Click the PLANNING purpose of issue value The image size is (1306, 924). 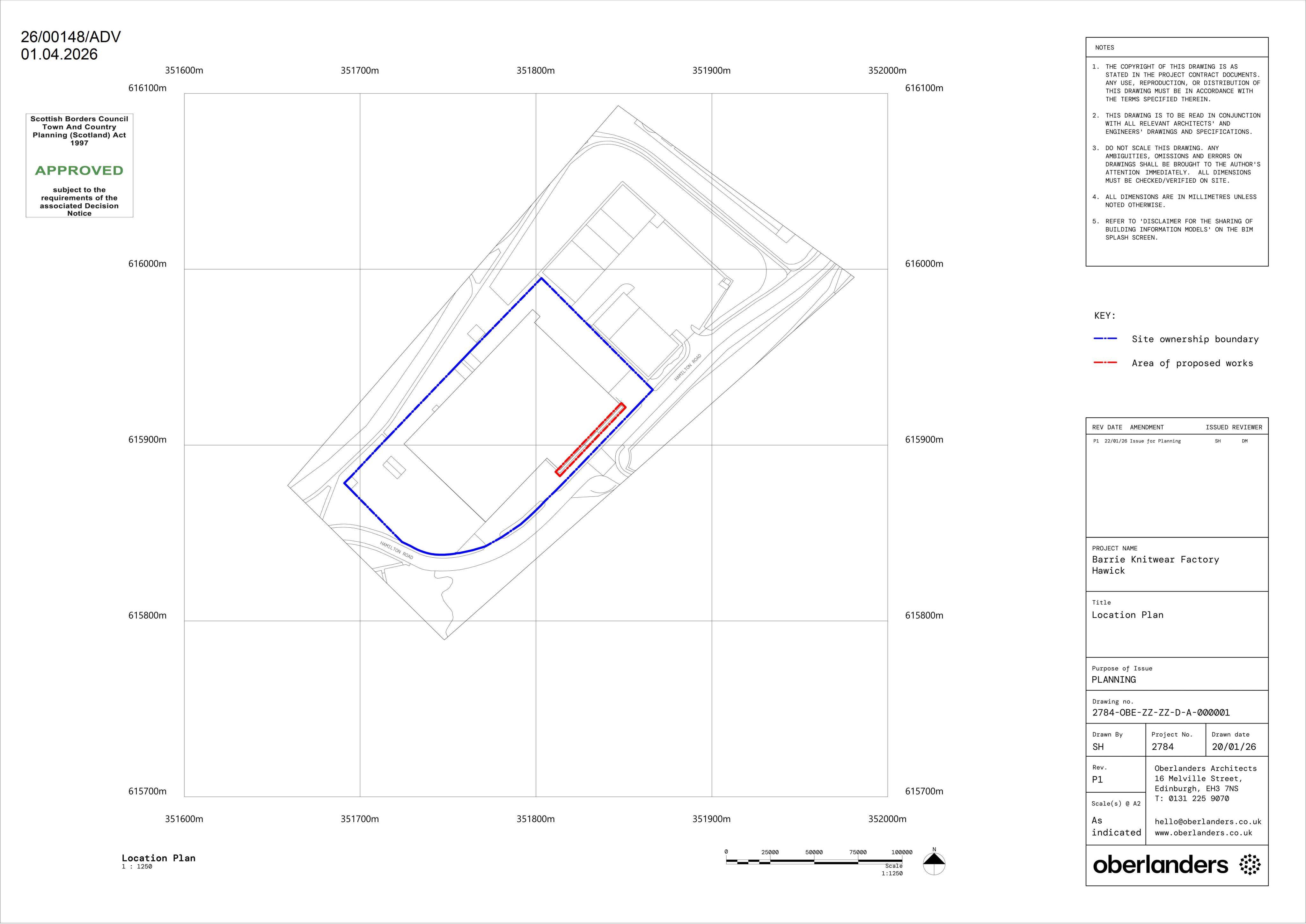pos(1114,680)
